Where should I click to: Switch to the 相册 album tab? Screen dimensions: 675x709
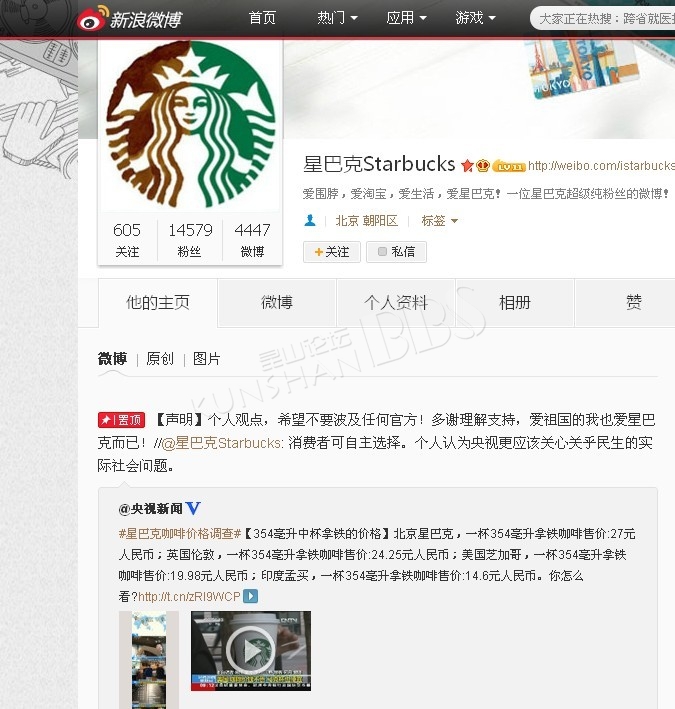click(515, 302)
